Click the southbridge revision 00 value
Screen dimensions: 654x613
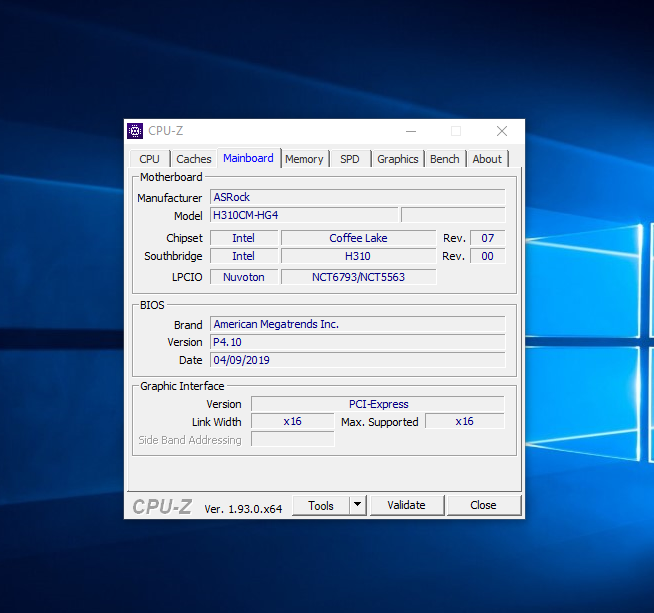487,256
